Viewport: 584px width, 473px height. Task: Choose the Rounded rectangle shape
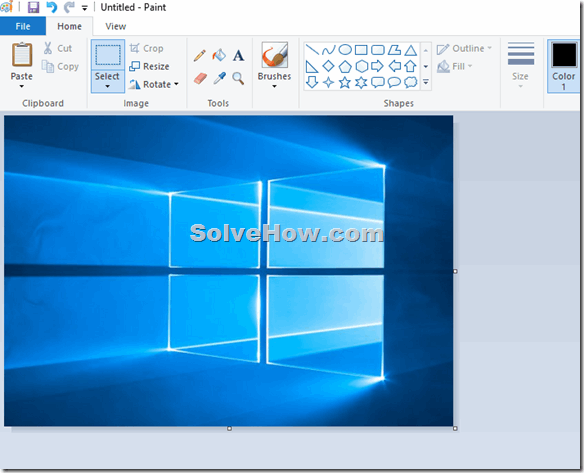tap(378, 50)
